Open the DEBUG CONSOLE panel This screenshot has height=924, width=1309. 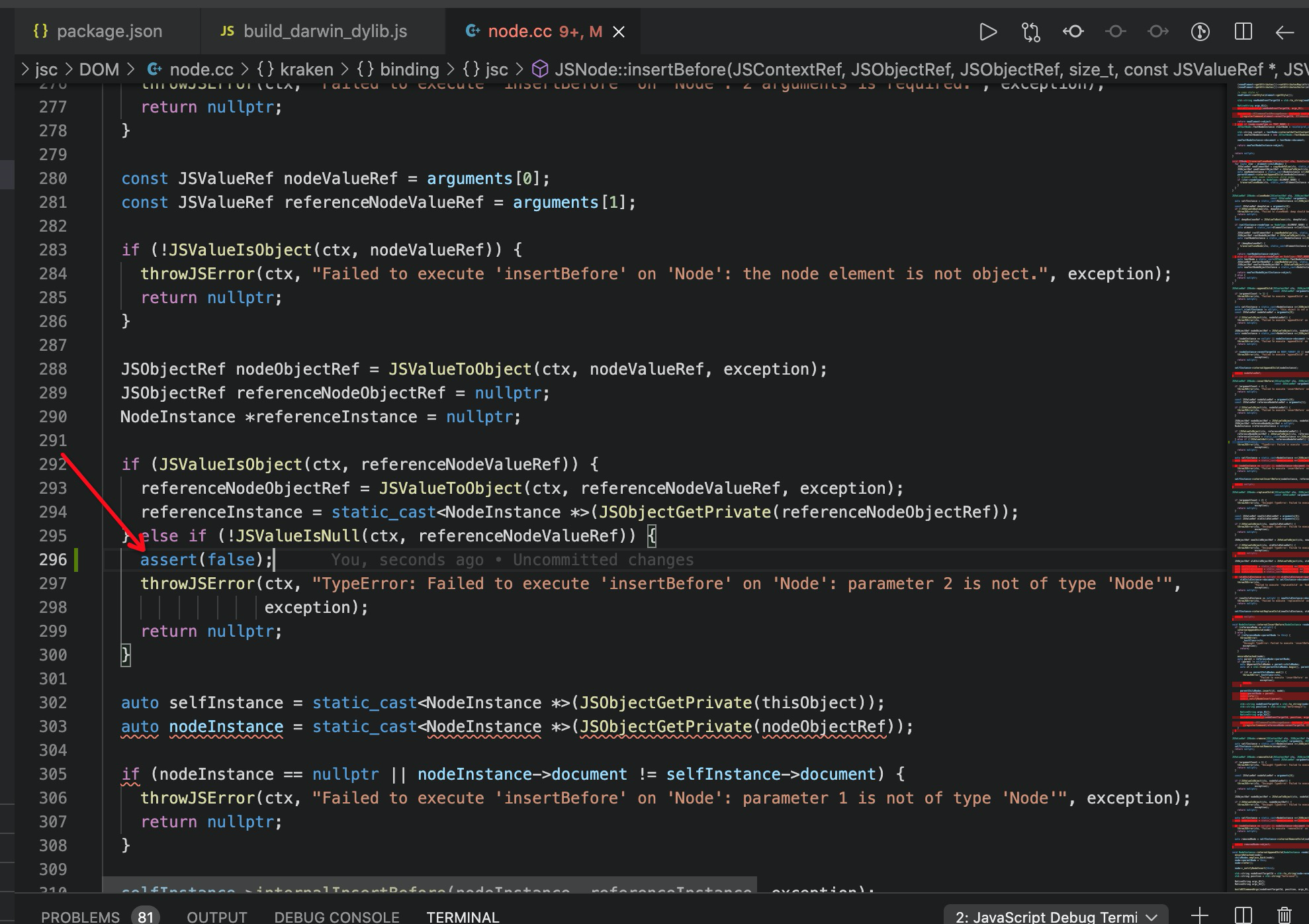pos(336,916)
